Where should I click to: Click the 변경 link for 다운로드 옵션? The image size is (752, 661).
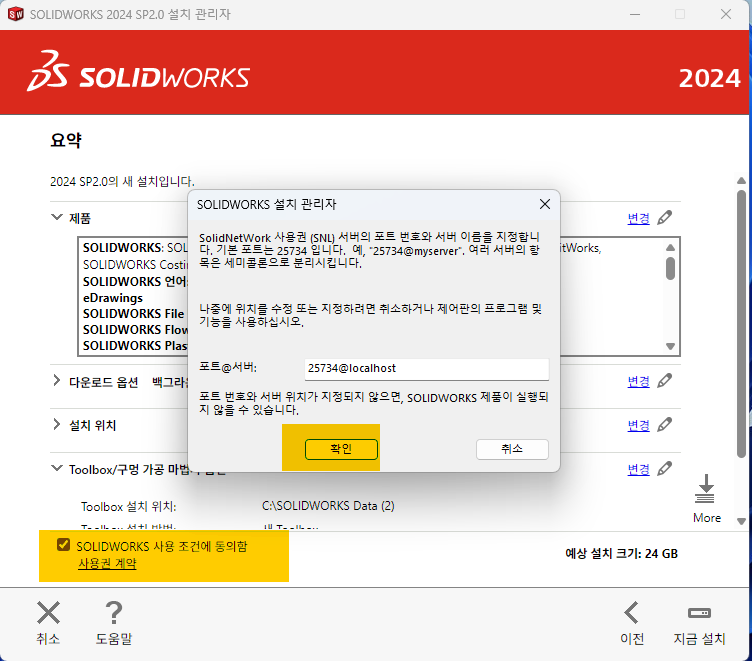pos(638,382)
